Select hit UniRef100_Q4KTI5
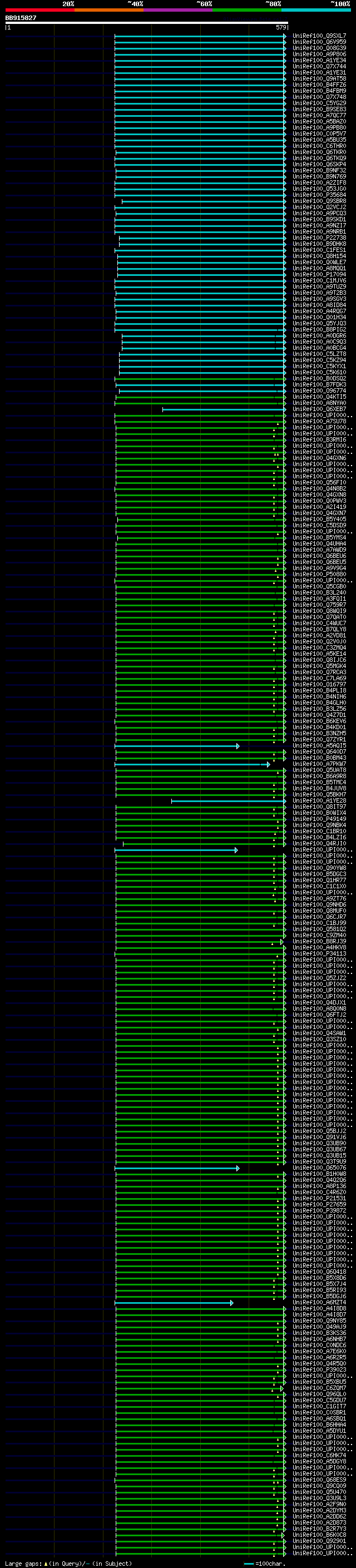 pos(319,397)
